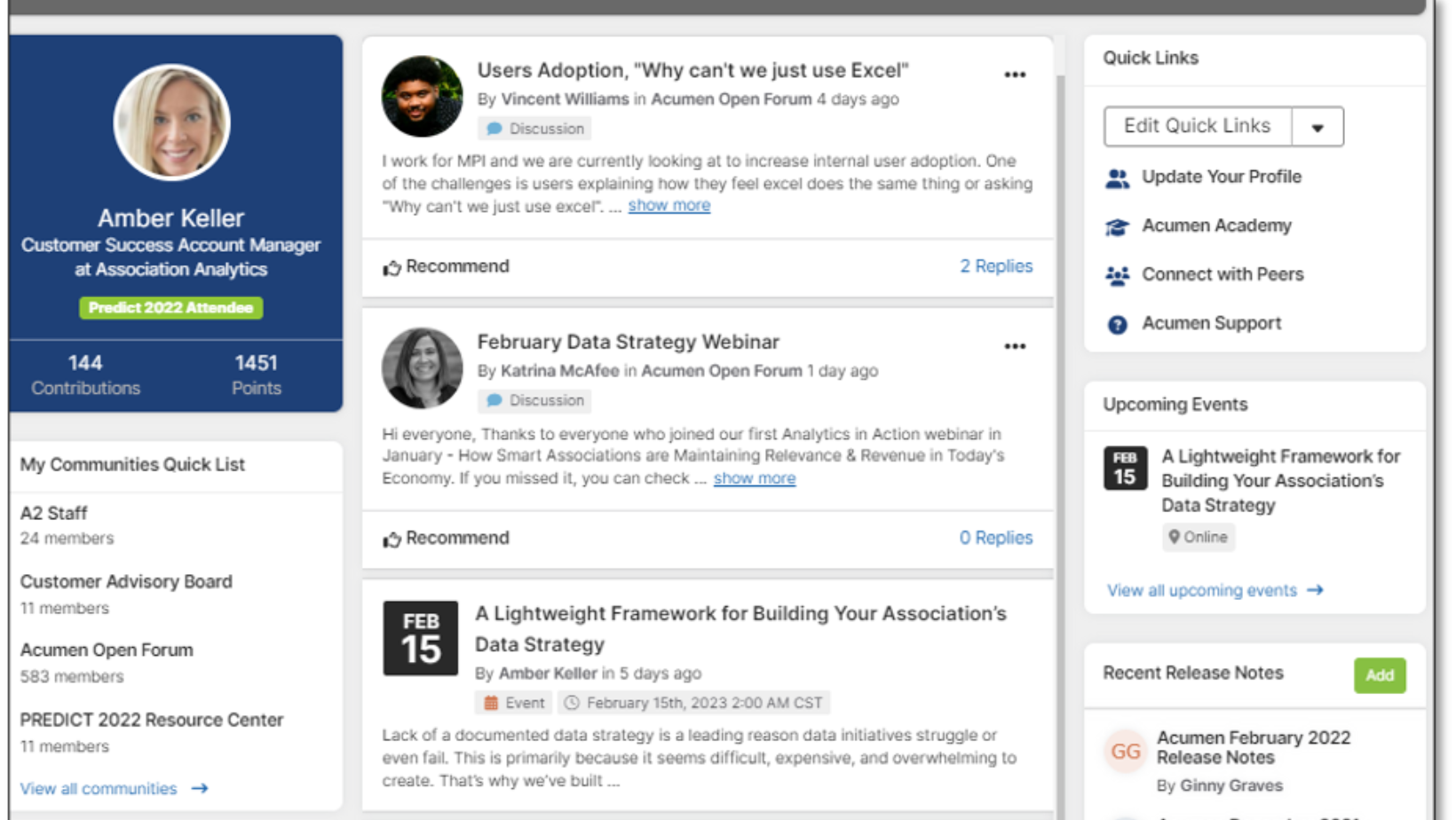1456x820 pixels.
Task: Open the Customer Advisory Board community
Action: point(126,582)
